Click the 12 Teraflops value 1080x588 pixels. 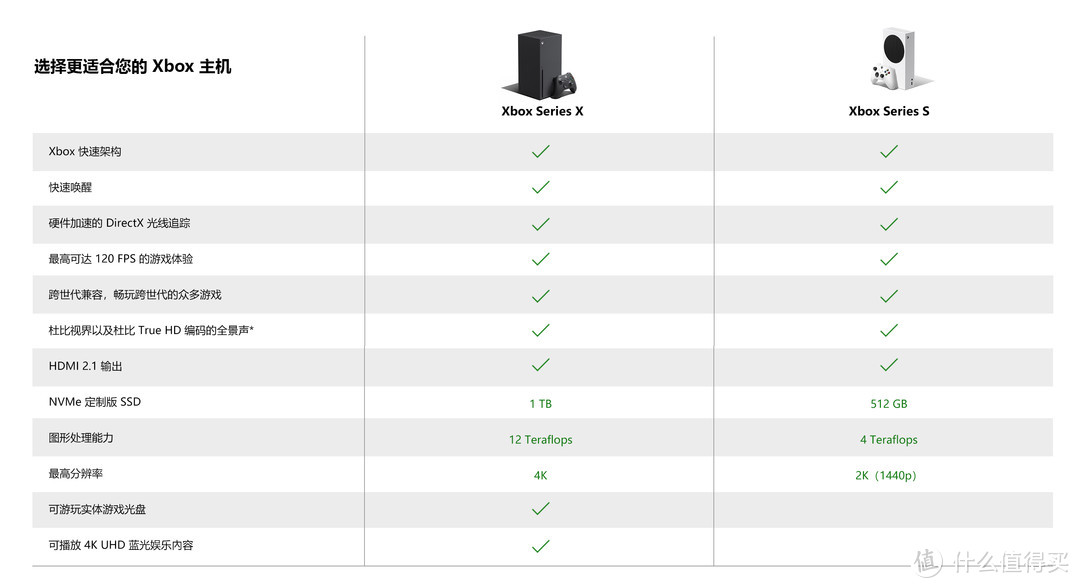click(541, 439)
